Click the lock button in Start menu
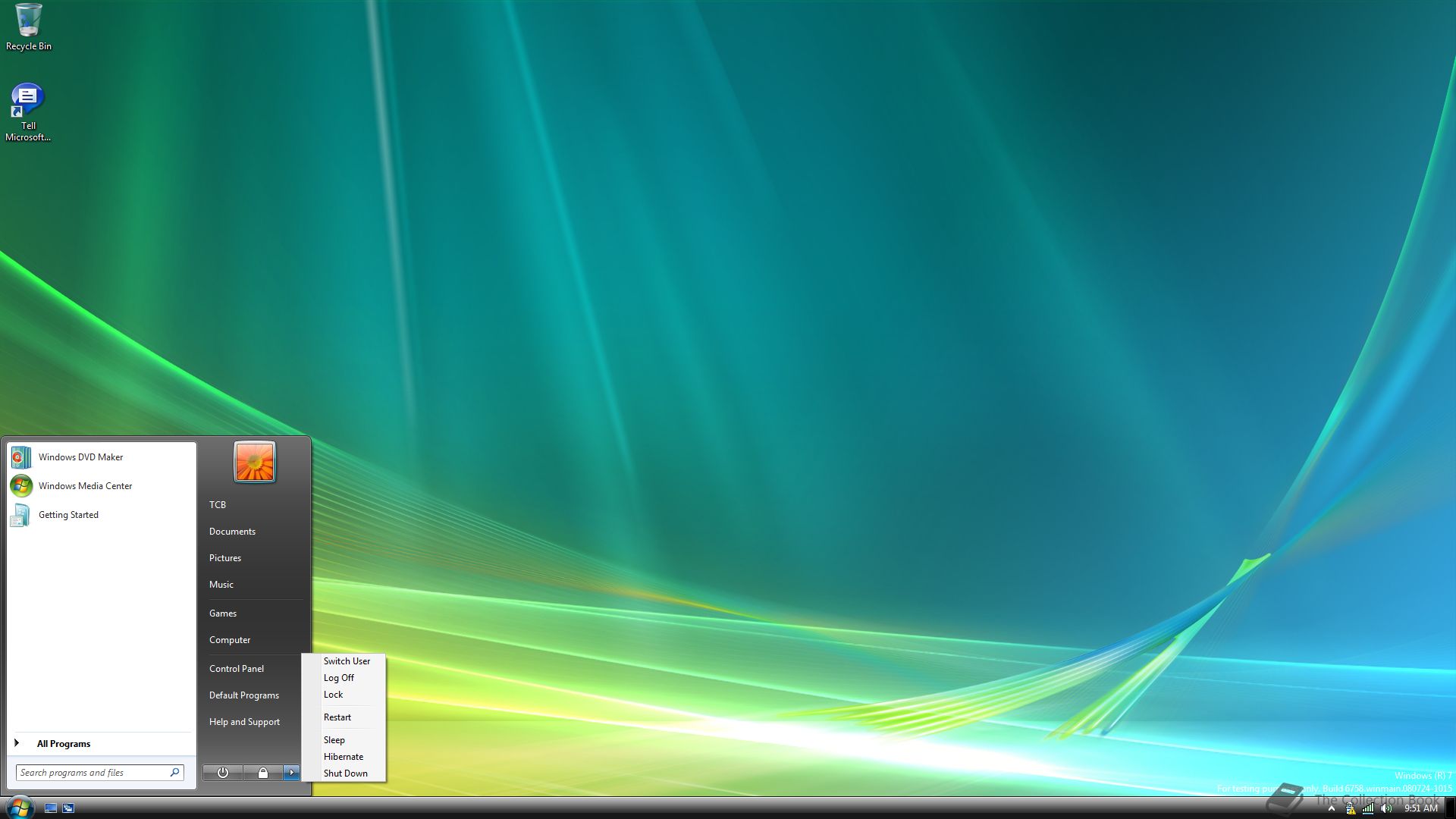Image resolution: width=1456 pixels, height=819 pixels. (263, 773)
